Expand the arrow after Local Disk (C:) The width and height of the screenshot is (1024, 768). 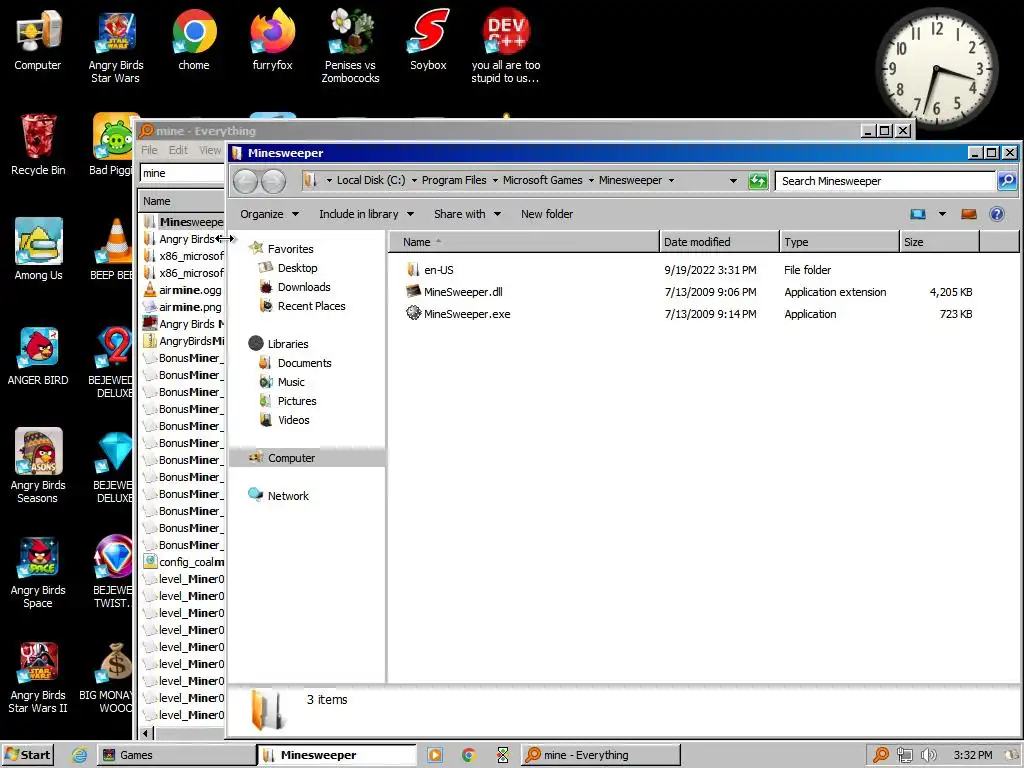point(414,181)
